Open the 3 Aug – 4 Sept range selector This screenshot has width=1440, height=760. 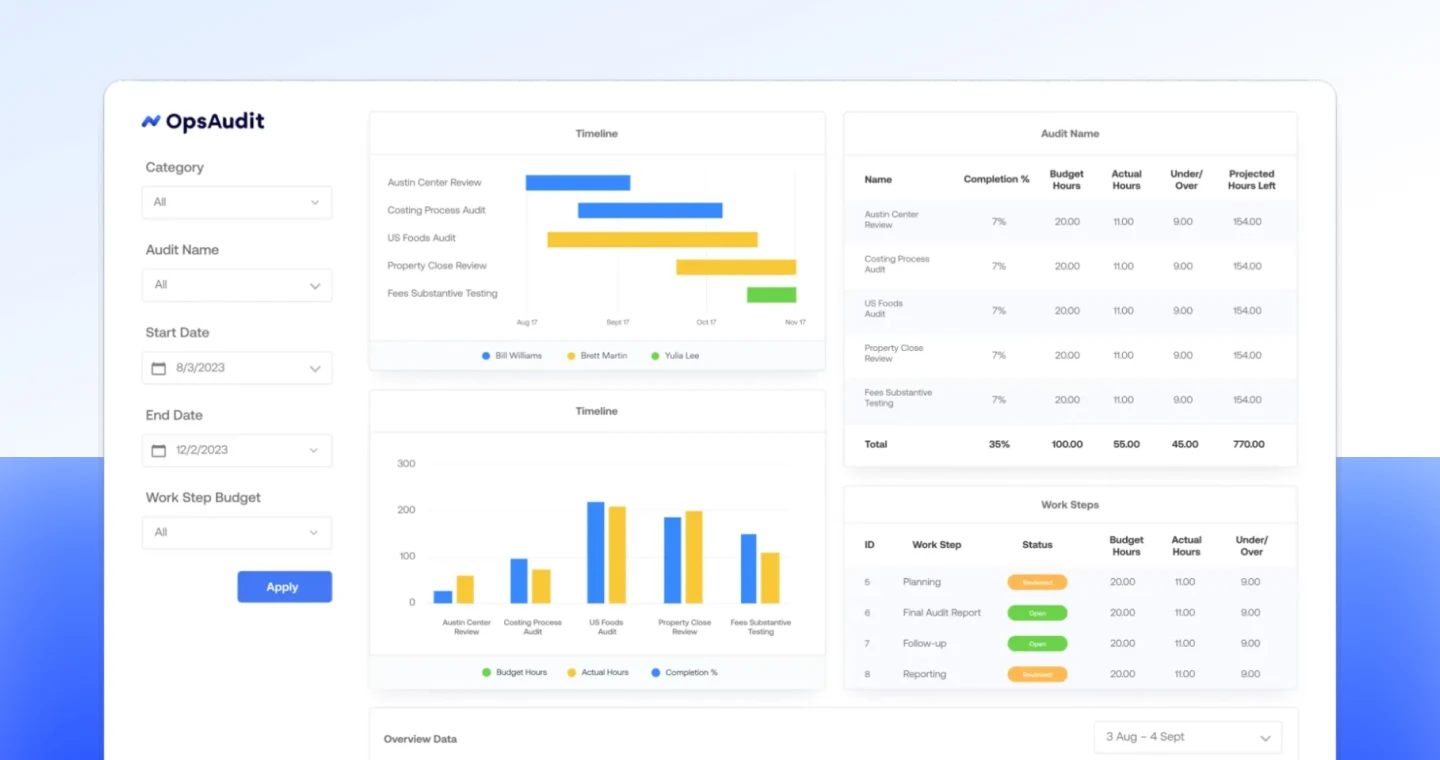1187,737
